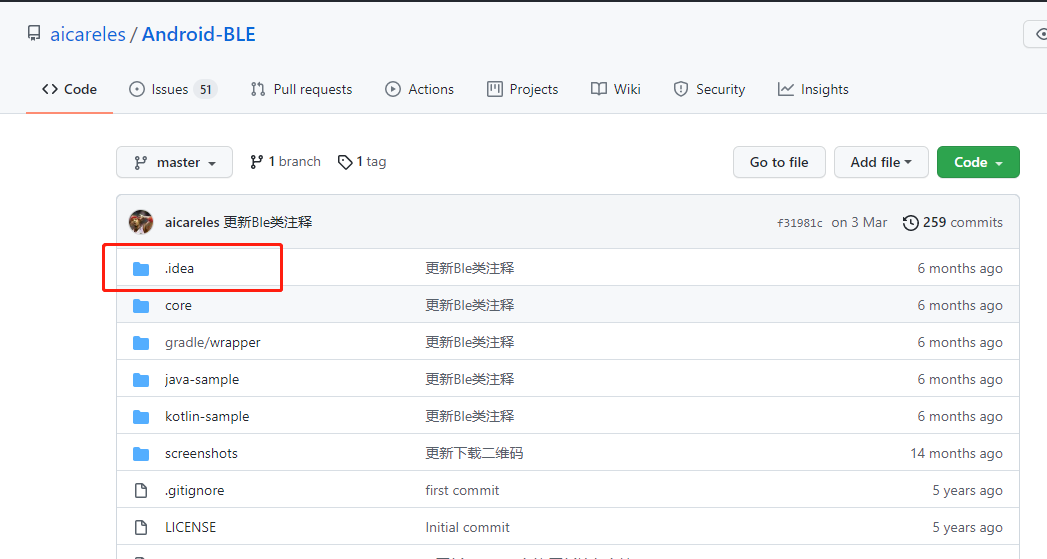
Task: Open the .gitignore file
Action: tap(194, 490)
